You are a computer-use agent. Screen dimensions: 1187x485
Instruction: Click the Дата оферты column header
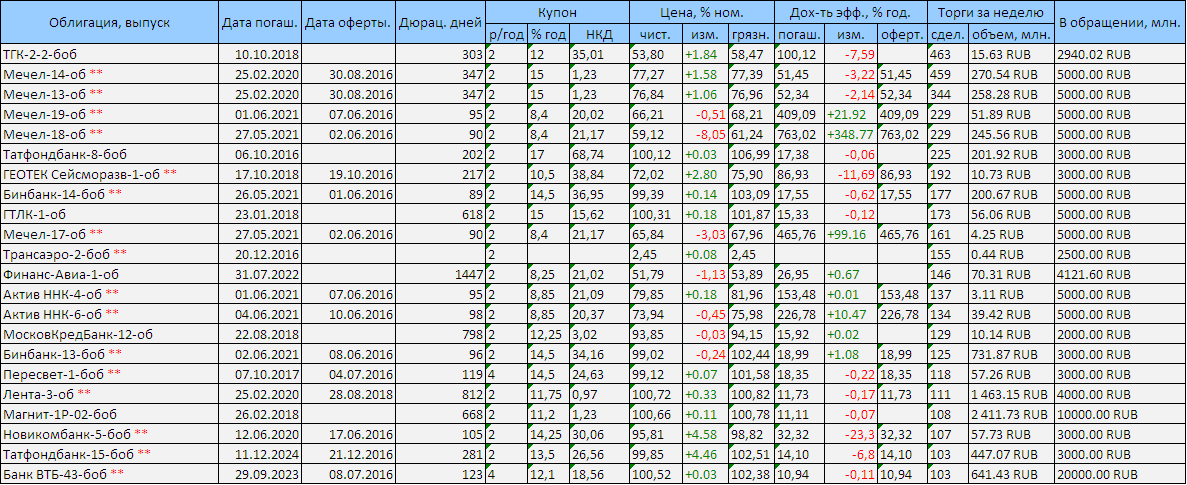click(346, 22)
